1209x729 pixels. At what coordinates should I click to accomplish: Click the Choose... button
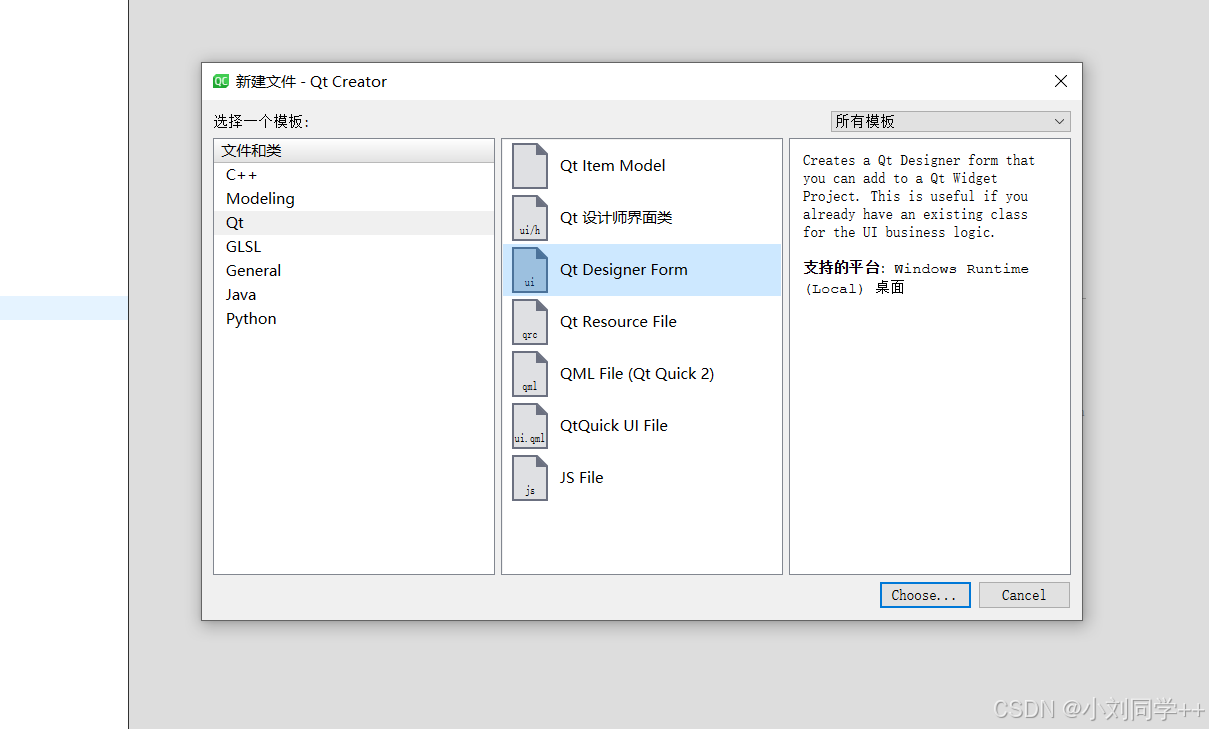click(925, 595)
